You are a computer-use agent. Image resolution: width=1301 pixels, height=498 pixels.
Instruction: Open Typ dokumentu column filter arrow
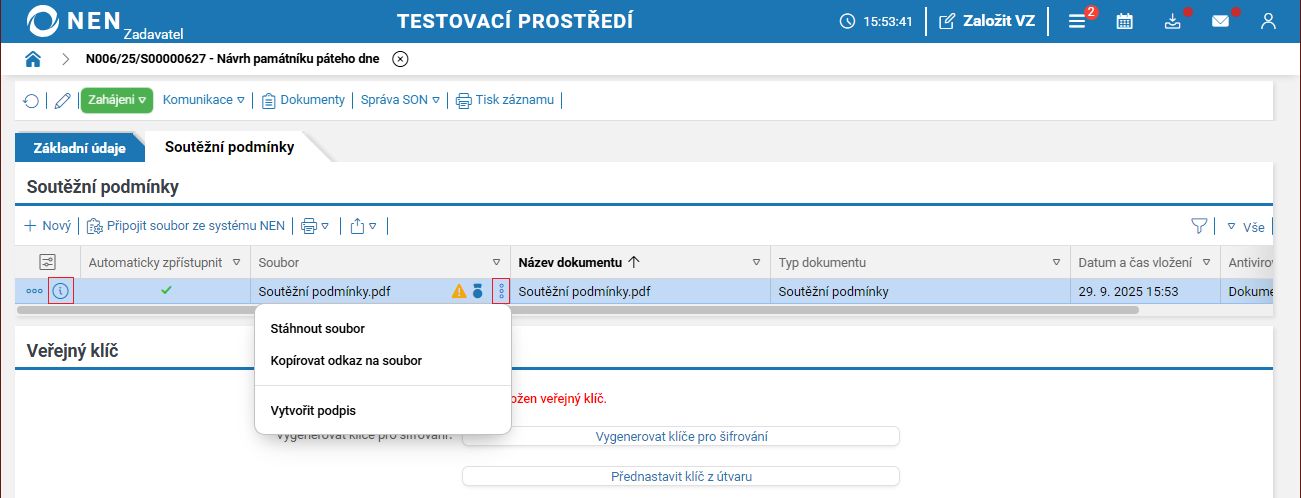pos(1057,262)
